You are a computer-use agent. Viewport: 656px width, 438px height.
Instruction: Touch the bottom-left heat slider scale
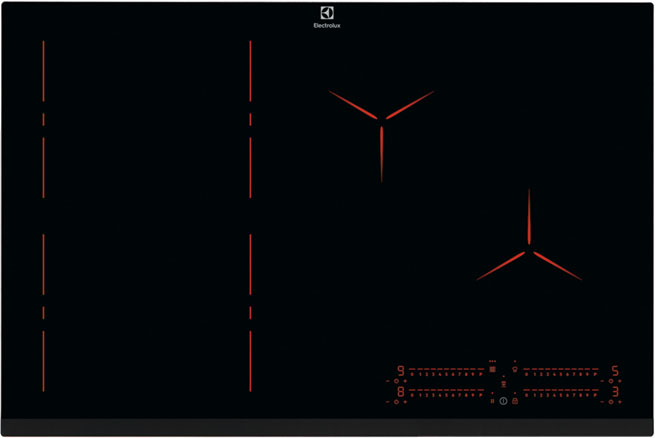(445, 393)
